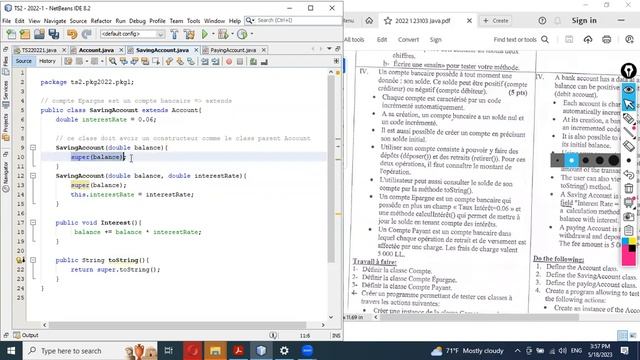Click the Clean and Build Project icon
This screenshot has height=360, width=640.
(x=189, y=34)
